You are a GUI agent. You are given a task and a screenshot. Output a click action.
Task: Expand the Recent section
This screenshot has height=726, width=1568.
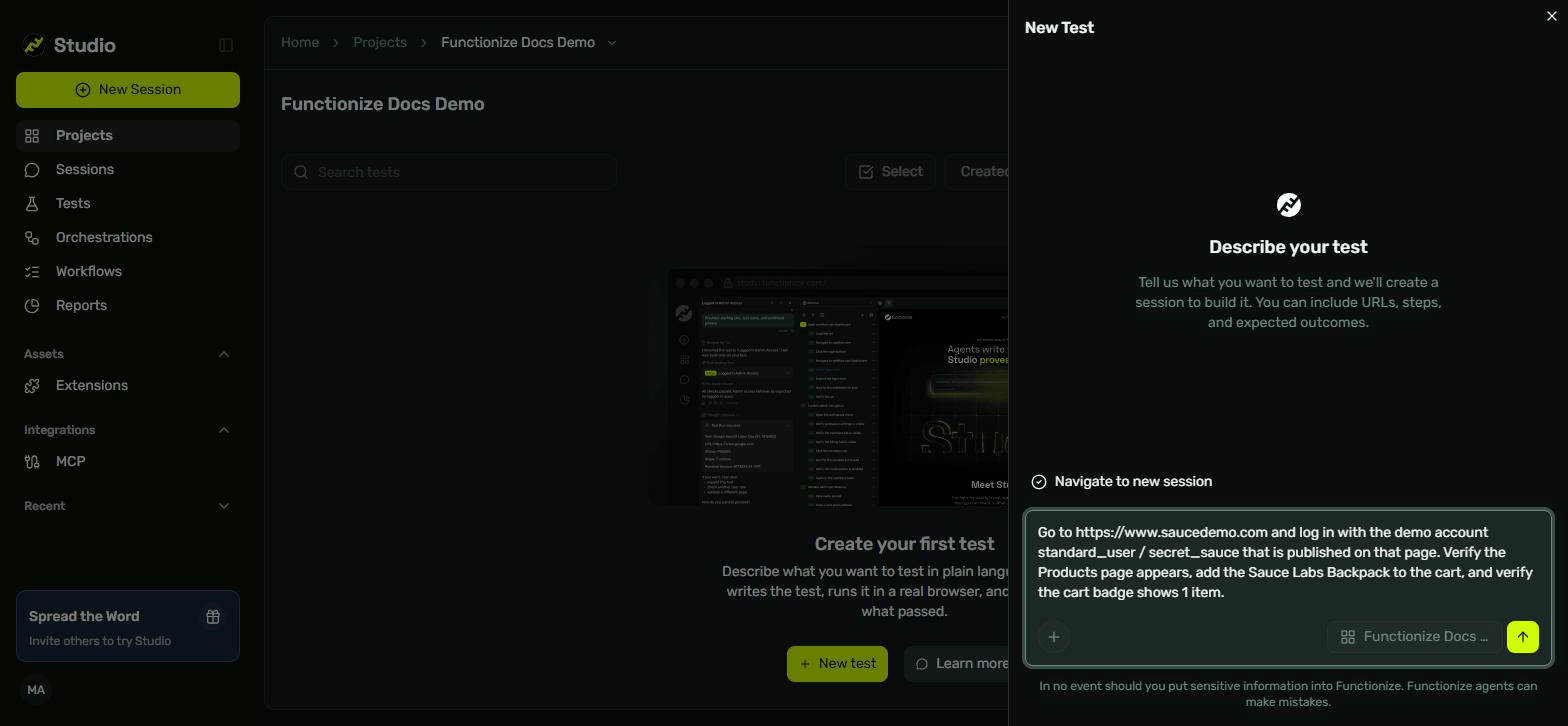pyautogui.click(x=224, y=506)
